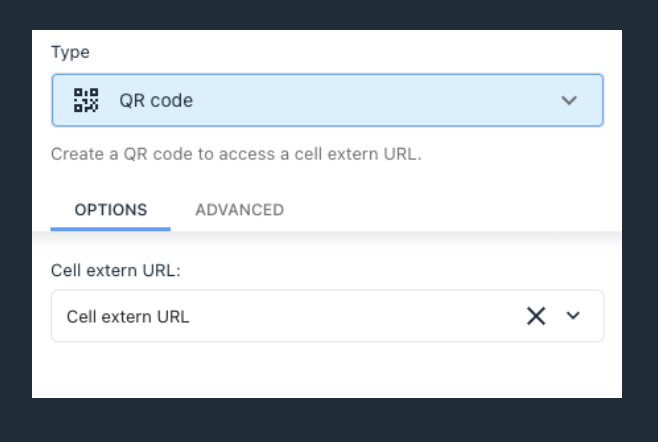
Task: Click the selected "Cell extern URL" value text
Action: (128, 317)
